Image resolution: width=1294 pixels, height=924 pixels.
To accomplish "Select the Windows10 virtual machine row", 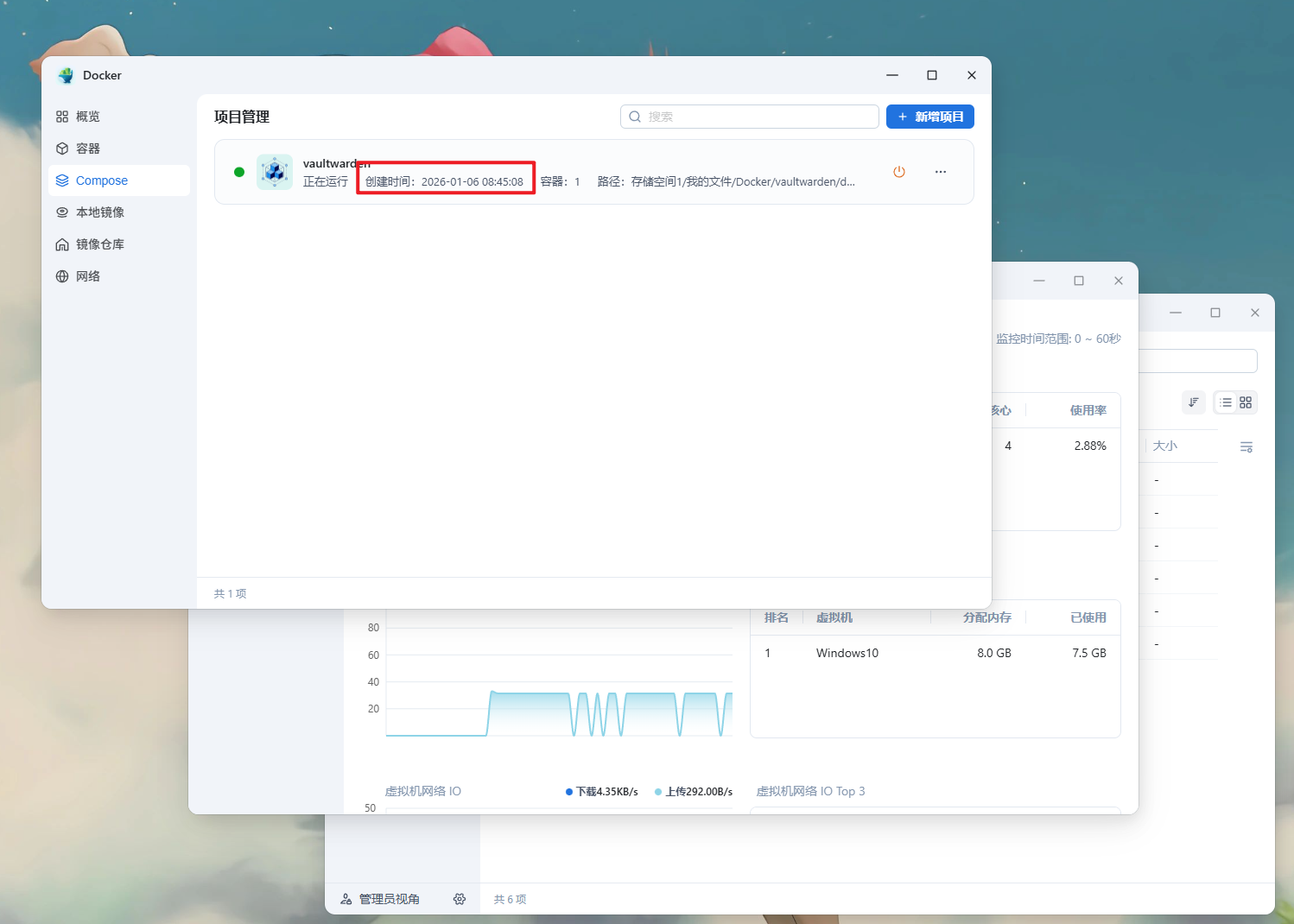I will pos(936,653).
